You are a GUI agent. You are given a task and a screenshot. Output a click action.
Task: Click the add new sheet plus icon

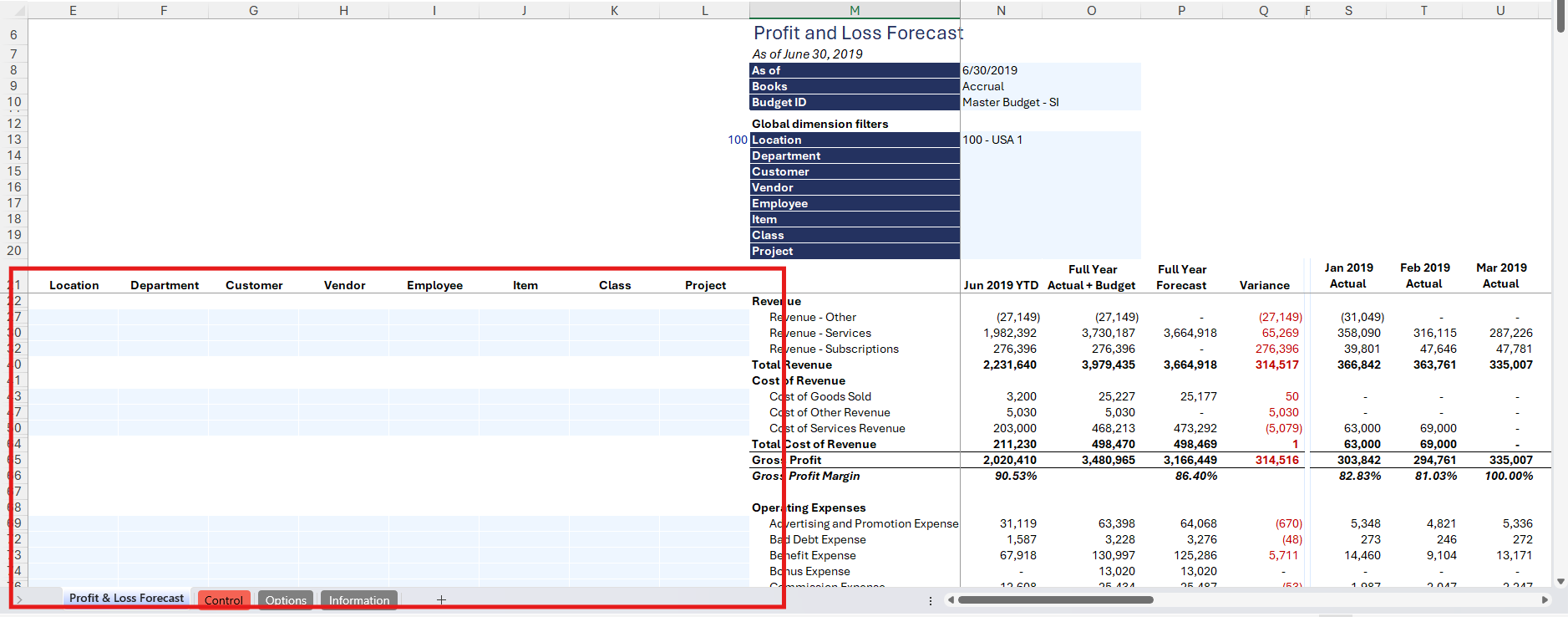441,599
